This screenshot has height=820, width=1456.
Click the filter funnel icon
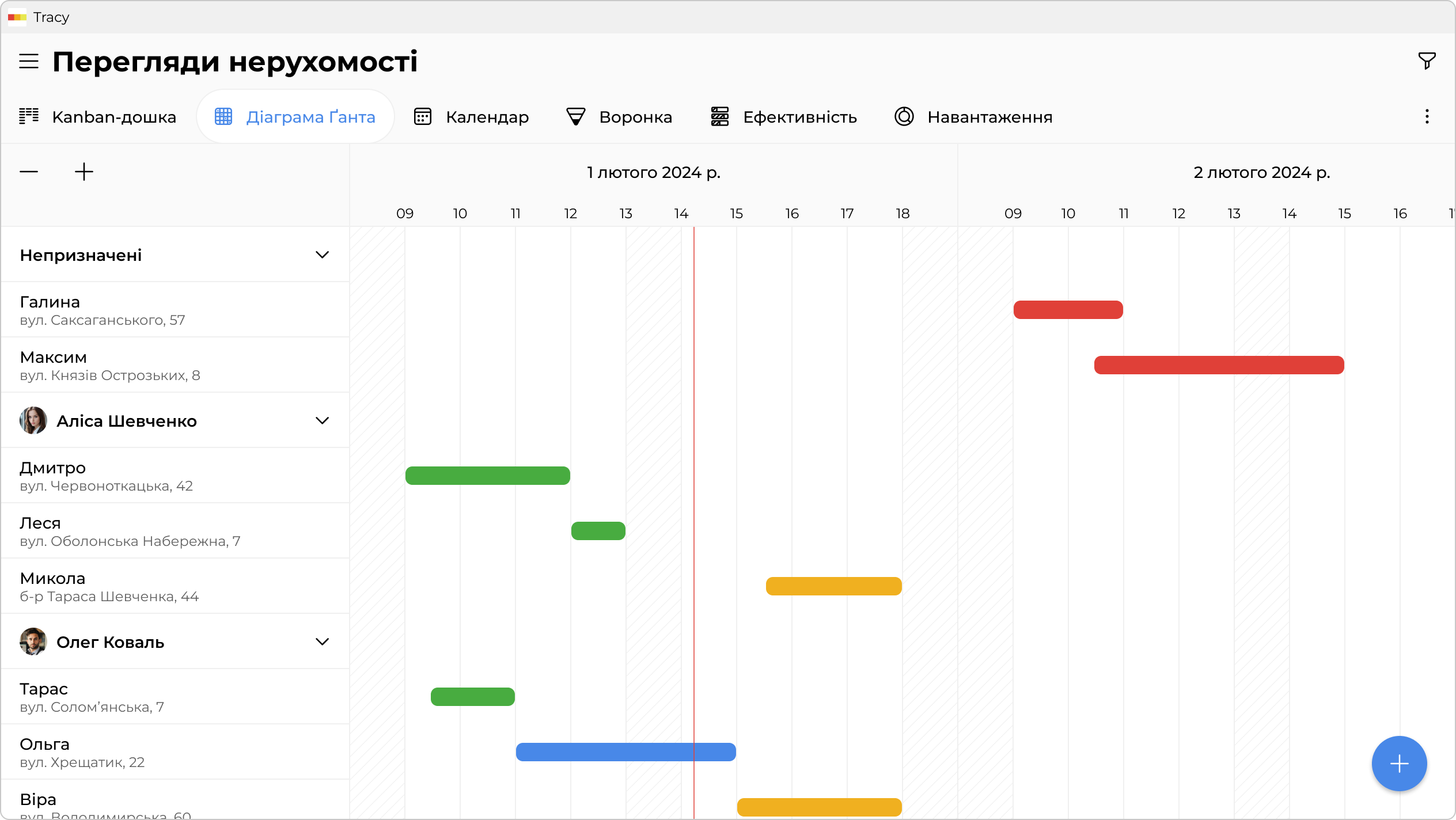coord(1427,60)
